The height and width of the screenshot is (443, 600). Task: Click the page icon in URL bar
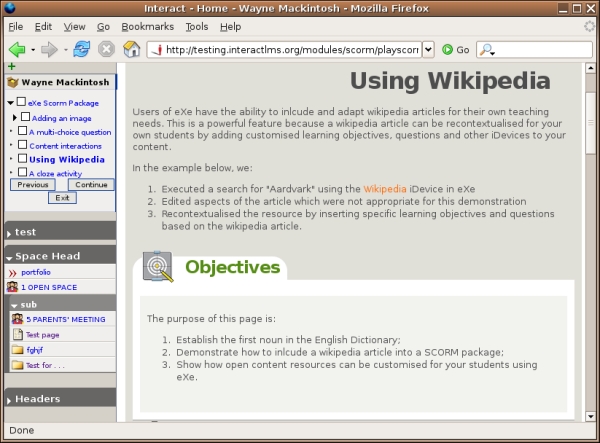[157, 50]
